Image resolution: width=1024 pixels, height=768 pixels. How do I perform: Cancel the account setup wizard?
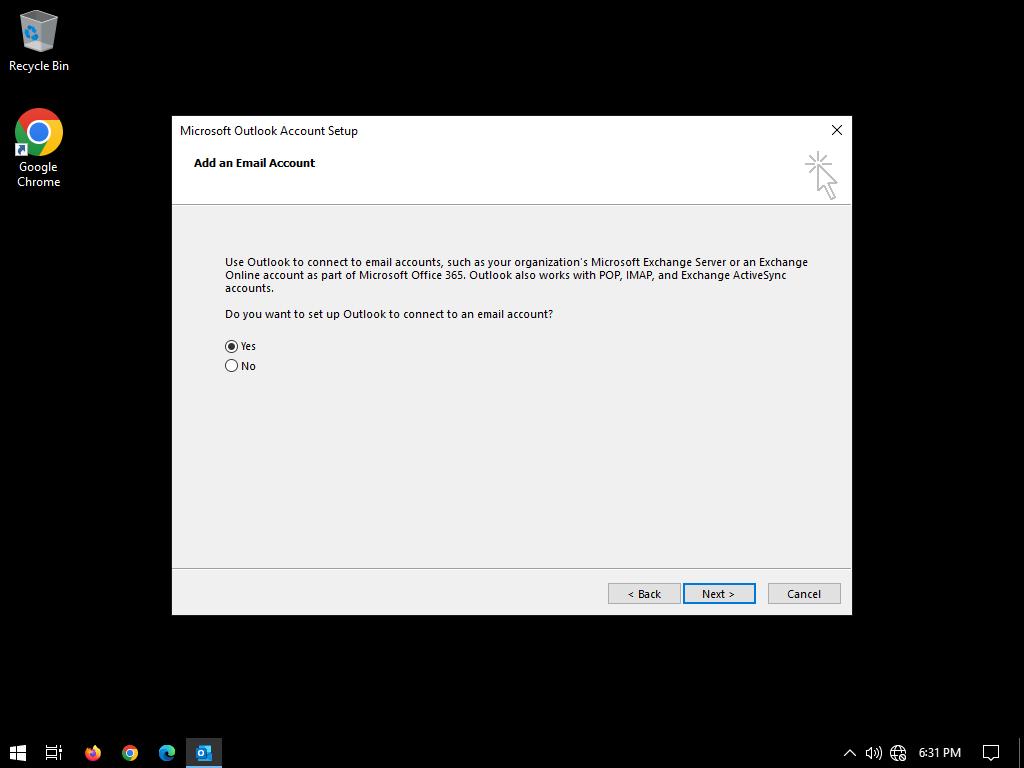pyautogui.click(x=803, y=594)
